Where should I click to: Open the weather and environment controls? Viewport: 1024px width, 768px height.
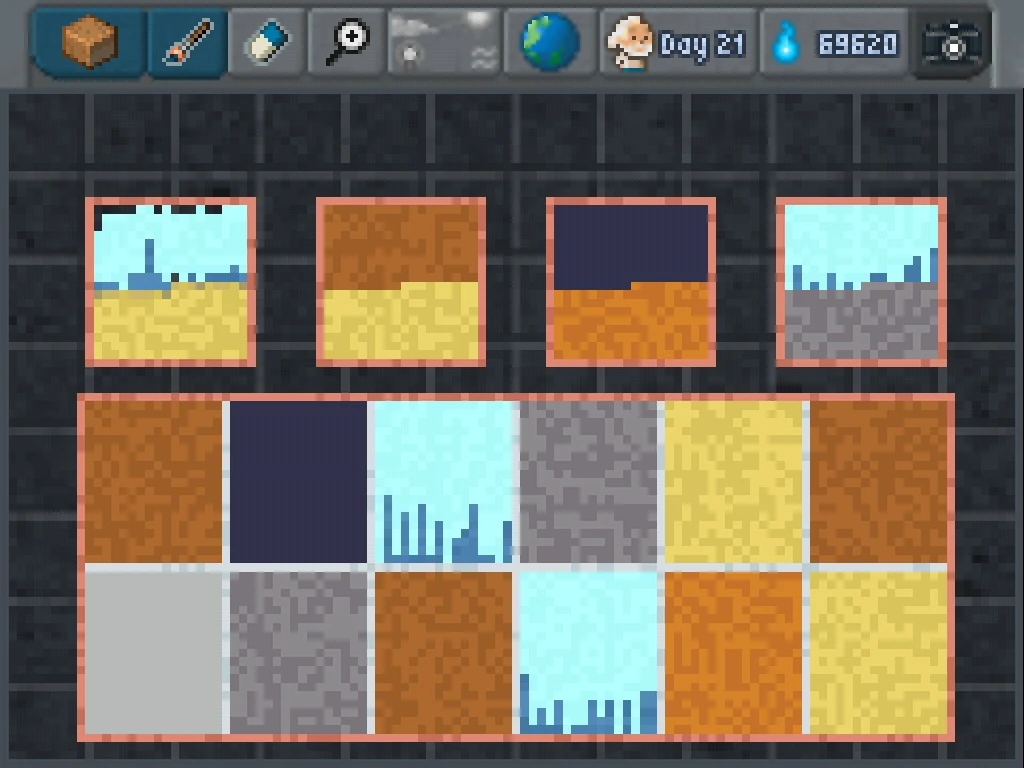(x=445, y=42)
